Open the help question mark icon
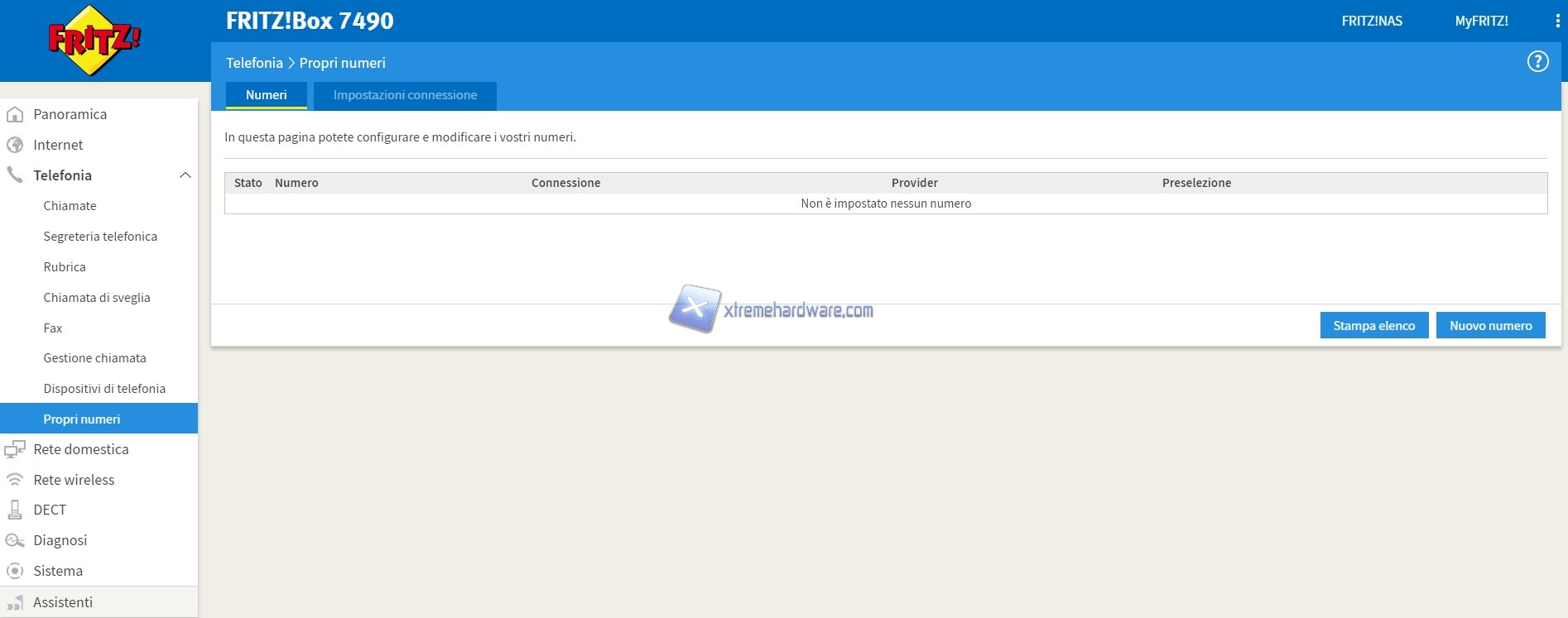Viewport: 1568px width, 618px height. pos(1537,62)
